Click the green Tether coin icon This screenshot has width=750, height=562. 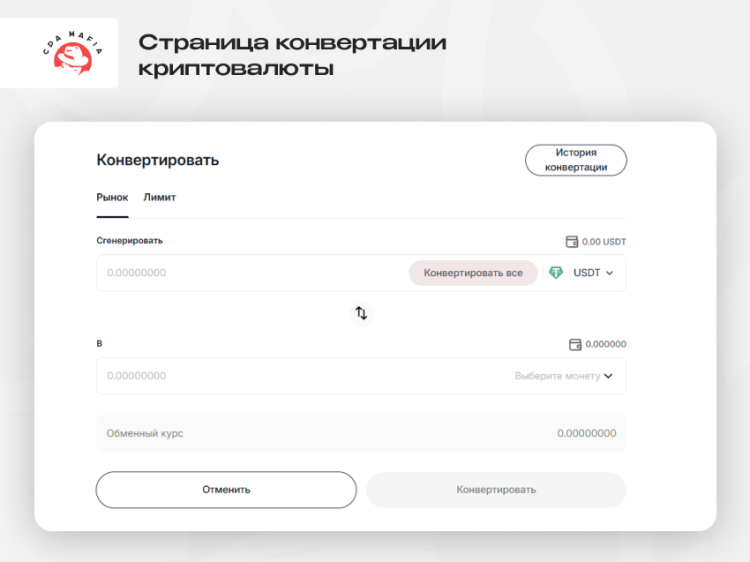[556, 273]
